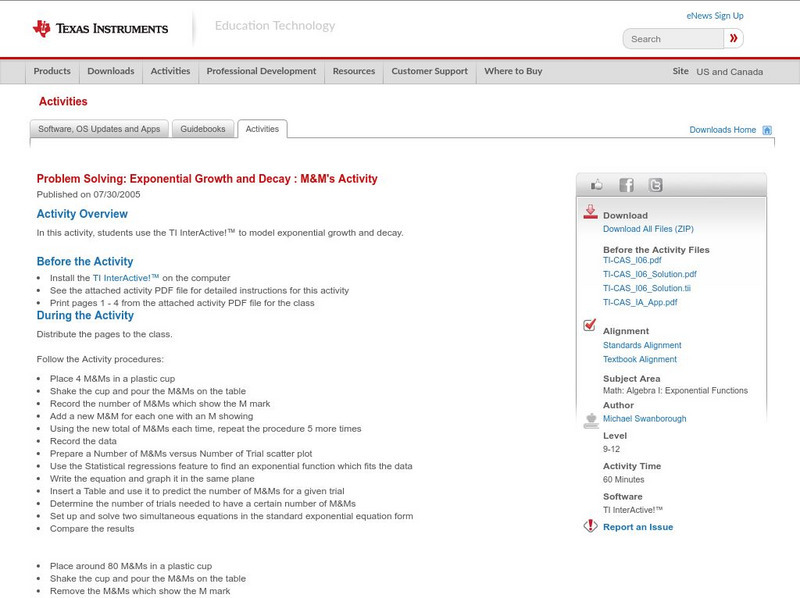Image resolution: width=800 pixels, height=598 pixels.
Task: Open the TI InterActive! link
Action: [x=126, y=278]
